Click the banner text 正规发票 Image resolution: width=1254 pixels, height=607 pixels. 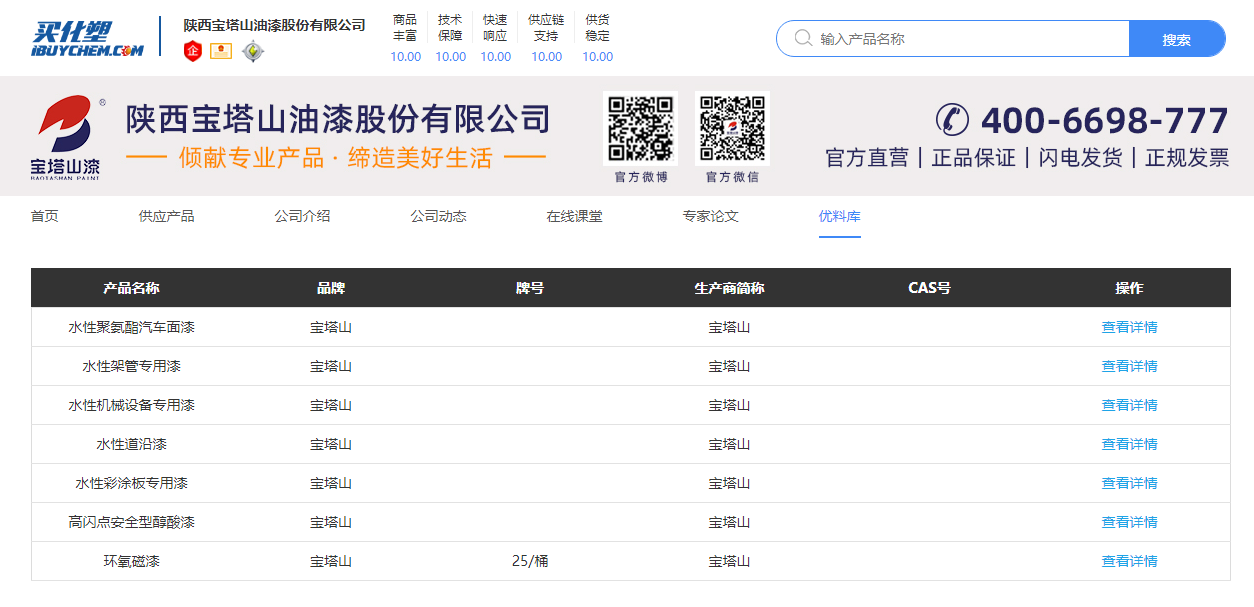[x=1187, y=158]
